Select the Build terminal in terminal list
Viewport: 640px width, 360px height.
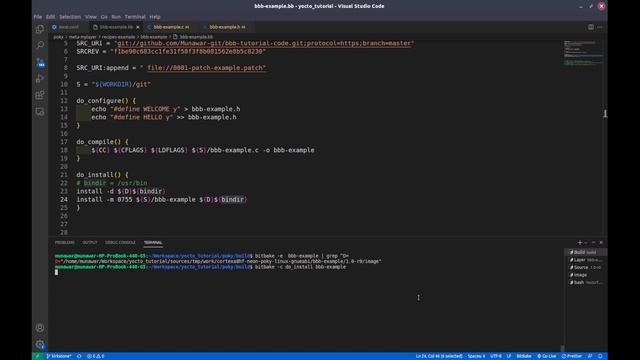[585, 252]
